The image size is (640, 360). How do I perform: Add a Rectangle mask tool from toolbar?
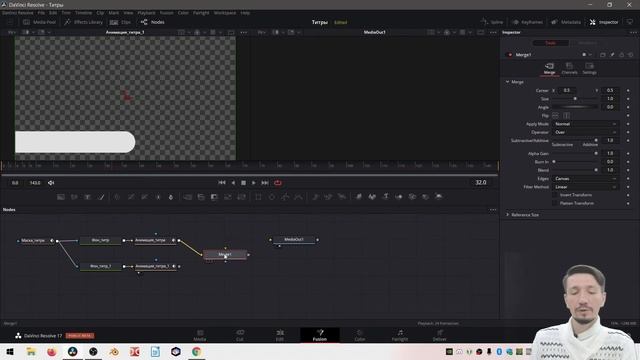(x=258, y=197)
